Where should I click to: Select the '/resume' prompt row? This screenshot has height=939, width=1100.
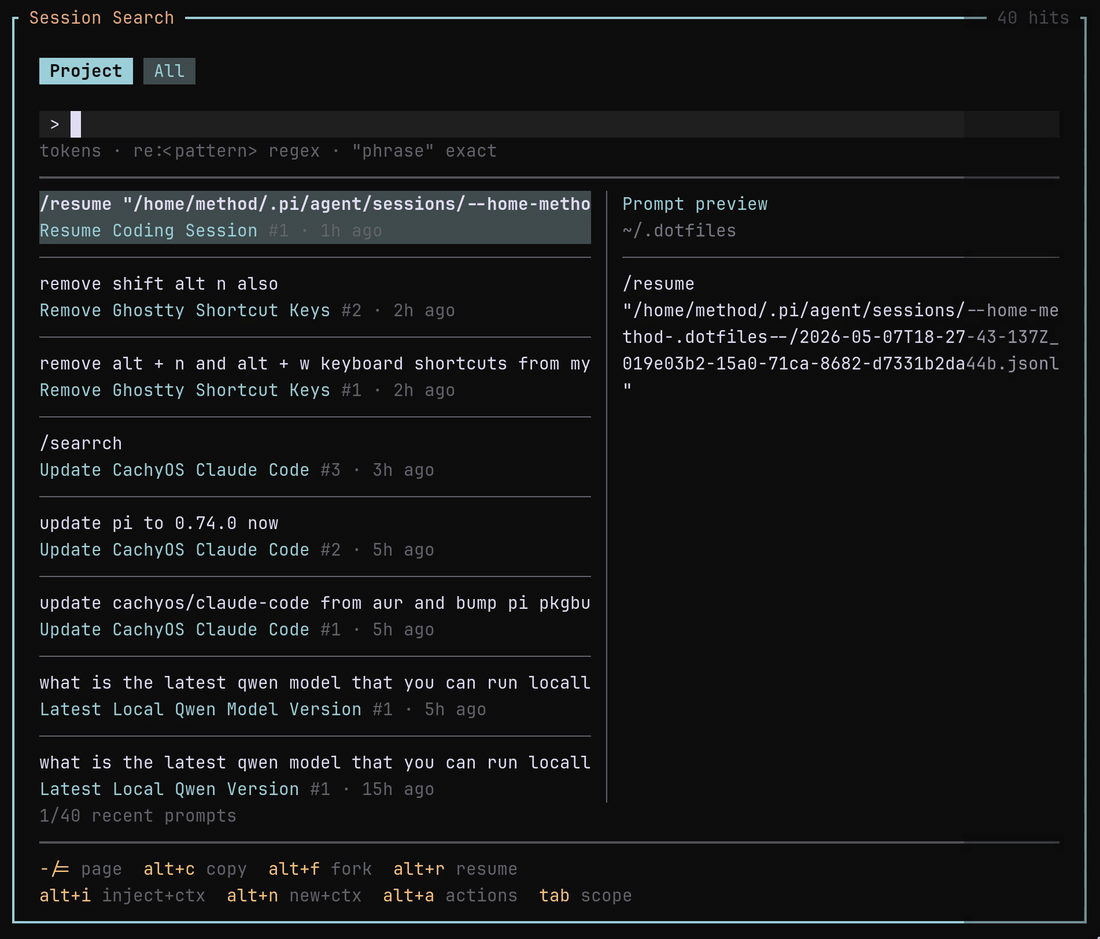315,204
